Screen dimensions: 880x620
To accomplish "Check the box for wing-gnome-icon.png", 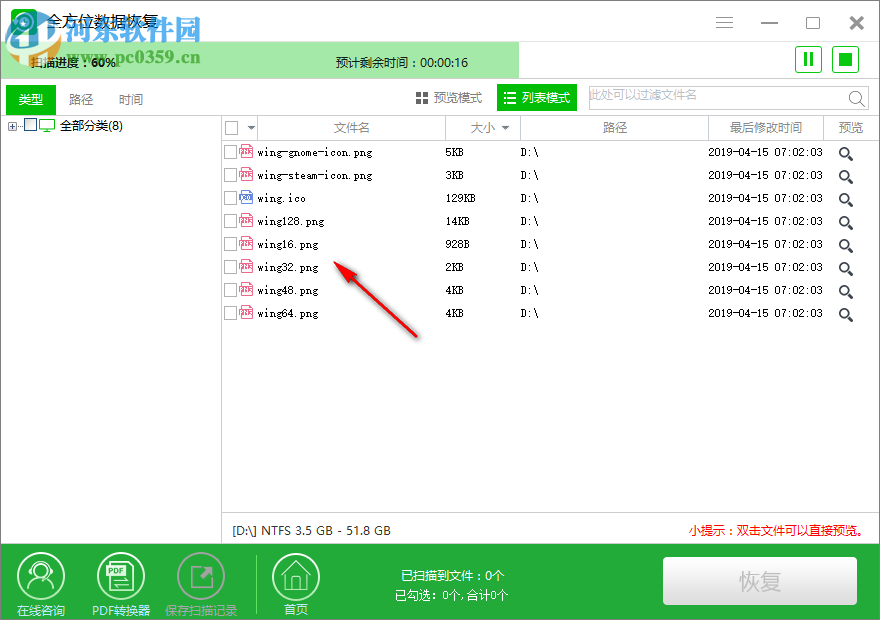I will point(230,152).
